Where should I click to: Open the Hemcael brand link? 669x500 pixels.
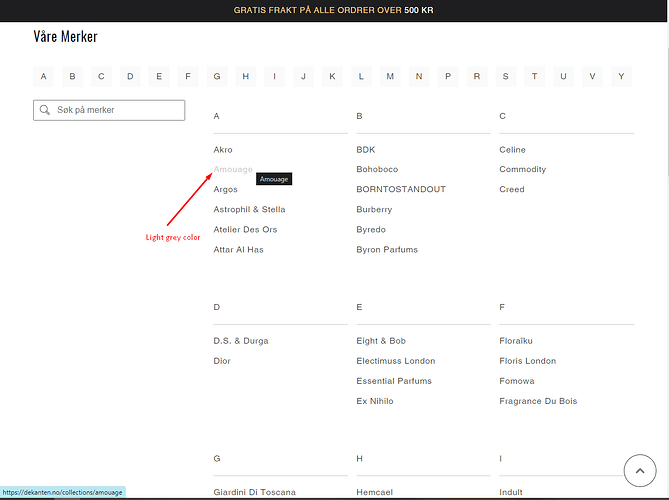click(x=375, y=492)
